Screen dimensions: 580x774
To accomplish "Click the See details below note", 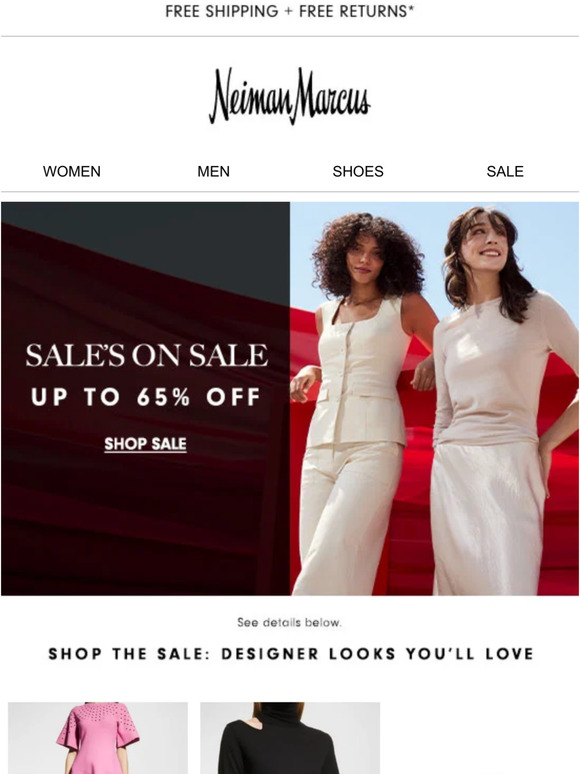I will pyautogui.click(x=289, y=622).
